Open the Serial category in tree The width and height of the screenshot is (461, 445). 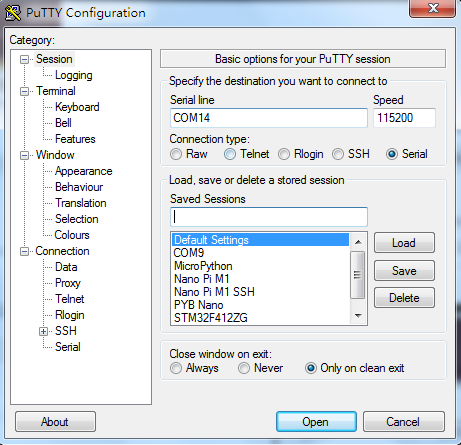68,347
